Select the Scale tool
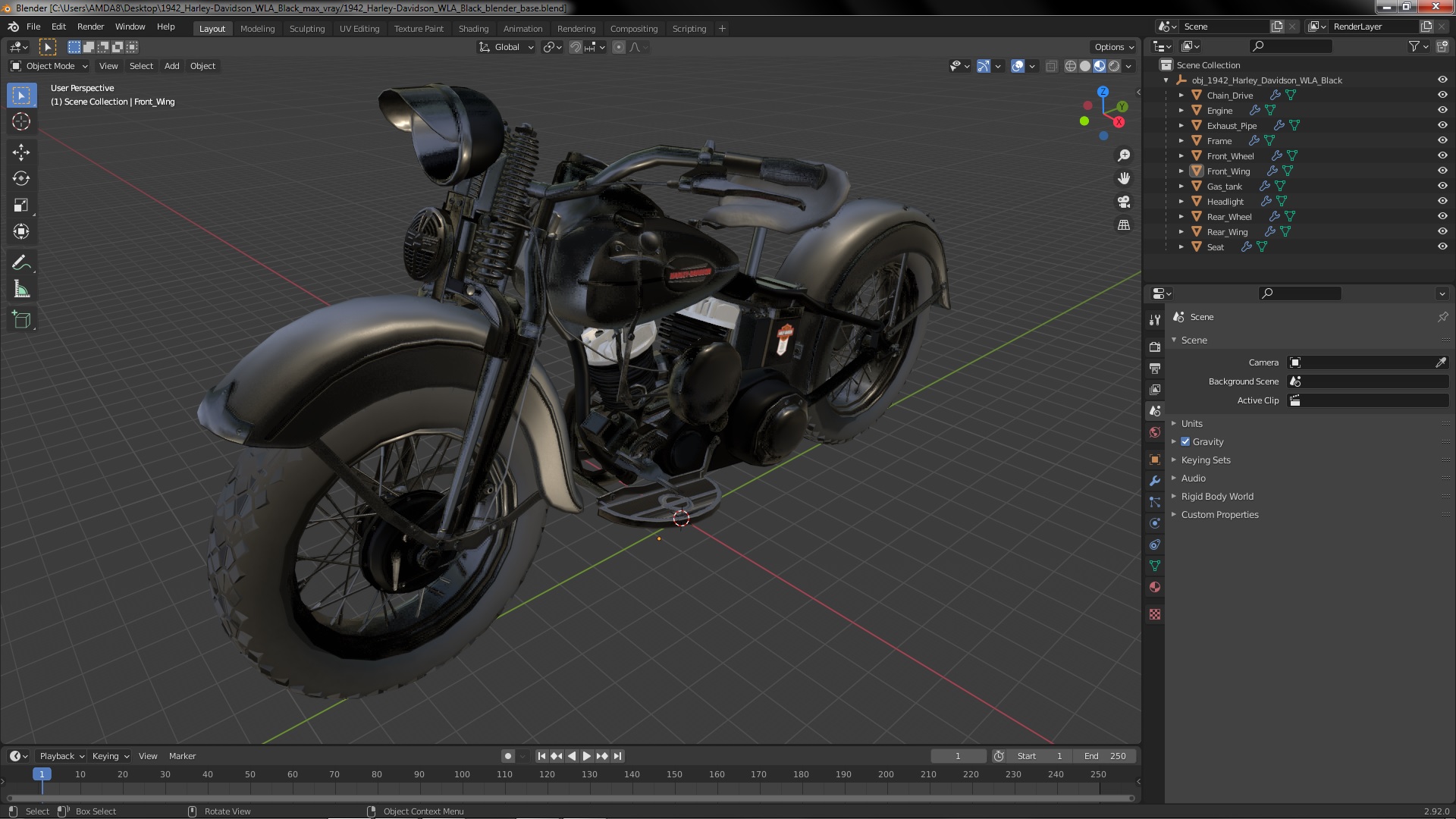The image size is (1456, 819). pos(21,206)
